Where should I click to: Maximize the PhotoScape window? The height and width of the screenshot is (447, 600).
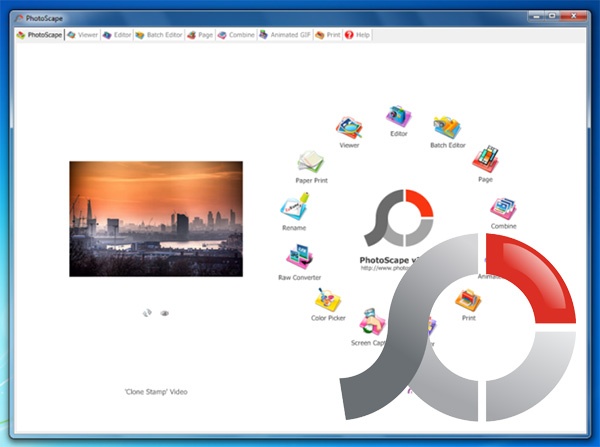pos(552,16)
